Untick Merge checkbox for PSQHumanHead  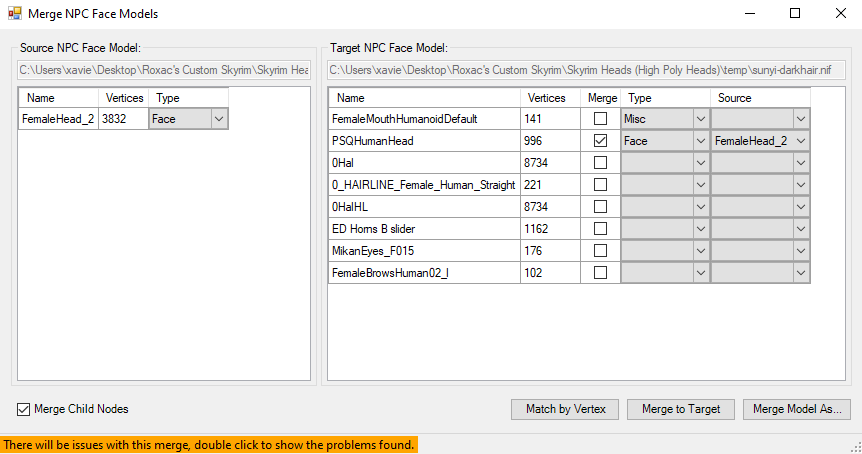click(600, 141)
